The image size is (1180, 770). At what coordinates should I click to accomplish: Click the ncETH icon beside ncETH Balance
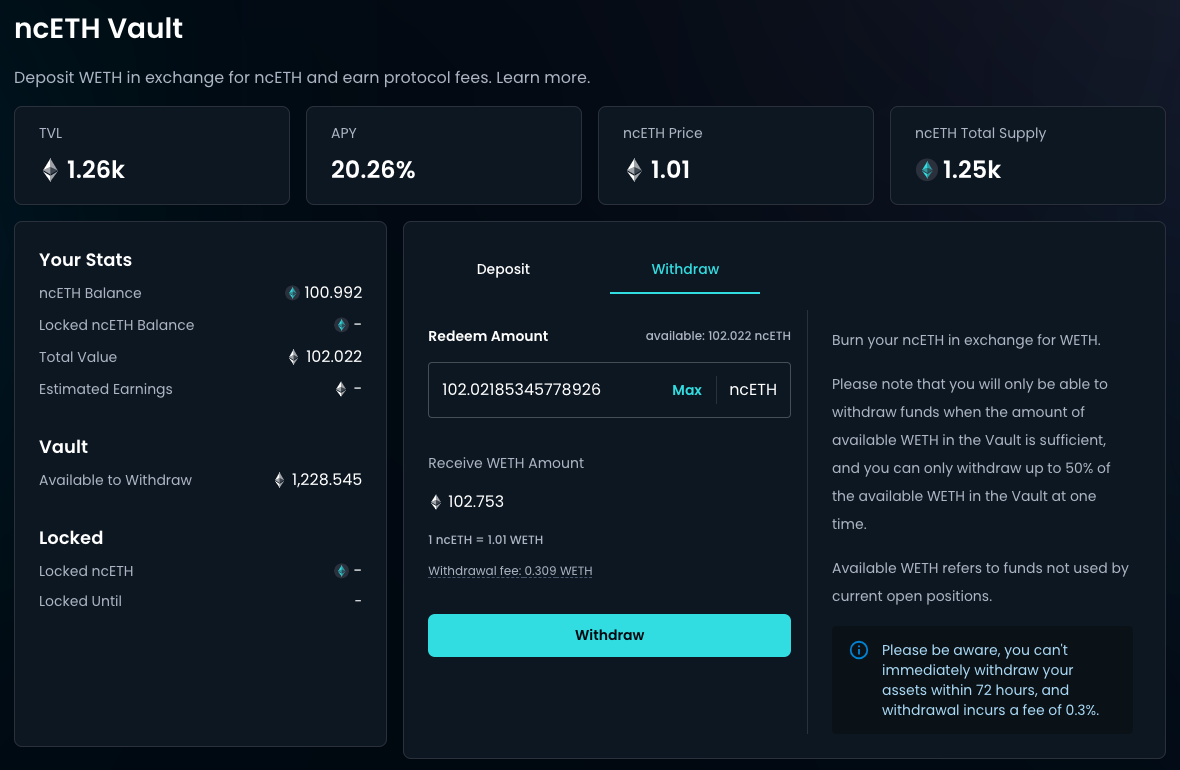click(x=292, y=293)
